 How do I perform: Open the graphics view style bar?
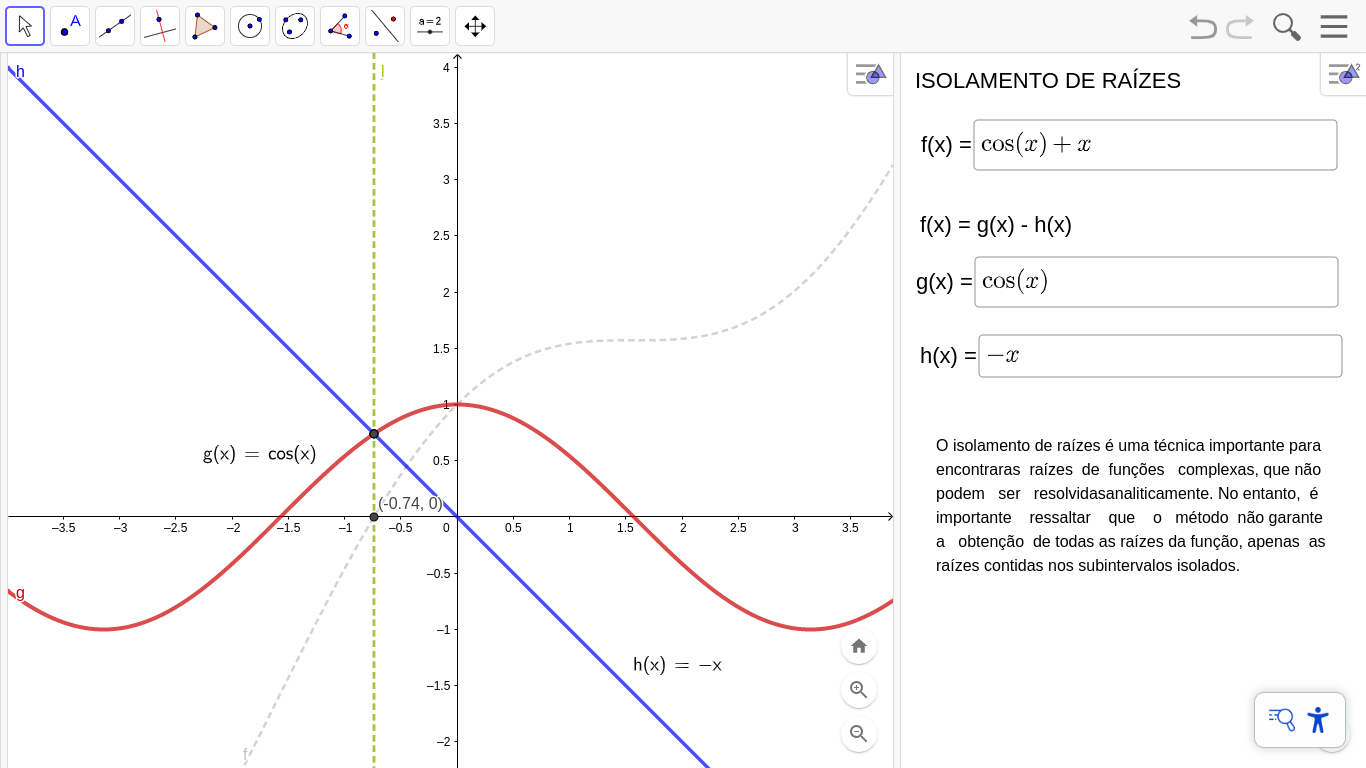(x=870, y=74)
